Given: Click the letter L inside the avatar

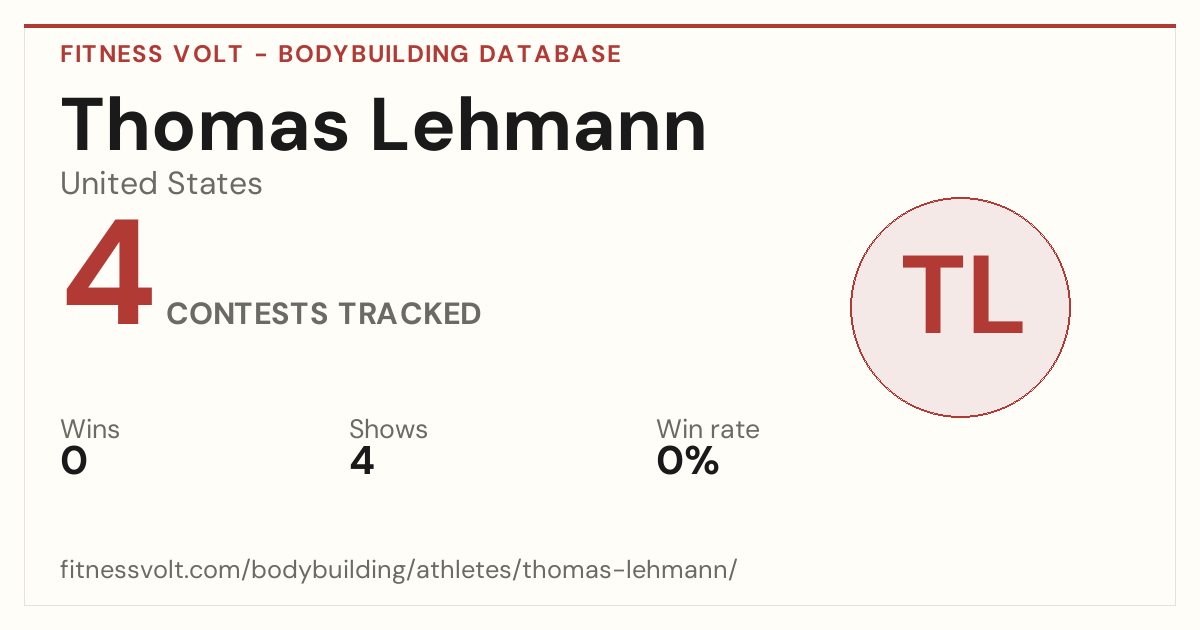Looking at the screenshot, I should click(x=998, y=294).
